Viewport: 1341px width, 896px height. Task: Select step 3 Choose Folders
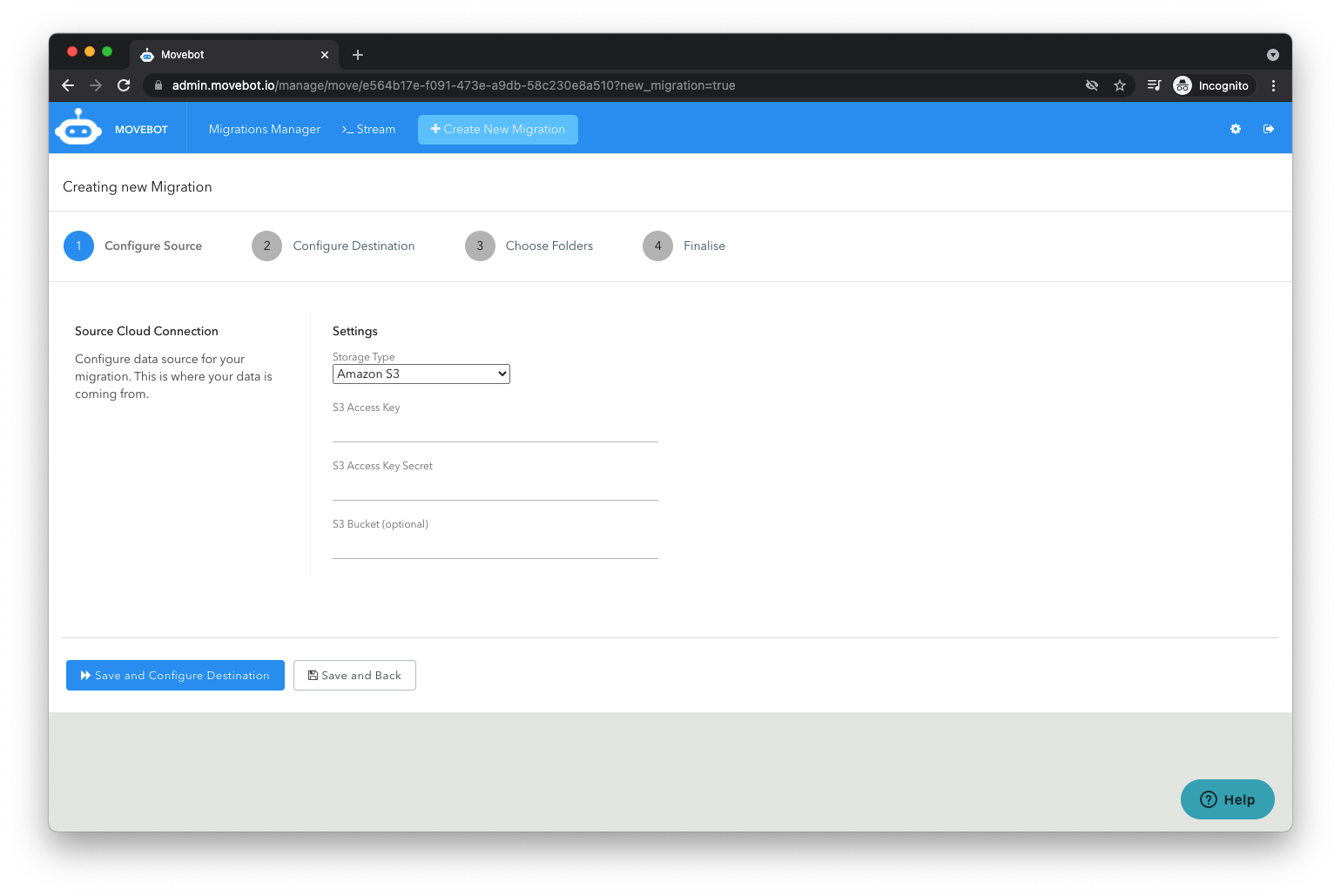point(529,246)
